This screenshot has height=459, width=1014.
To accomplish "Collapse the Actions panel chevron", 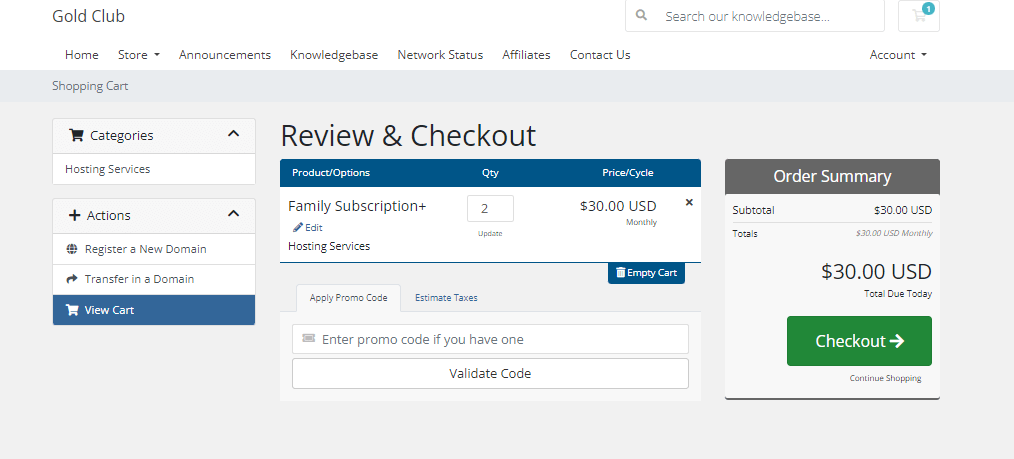I will (234, 214).
